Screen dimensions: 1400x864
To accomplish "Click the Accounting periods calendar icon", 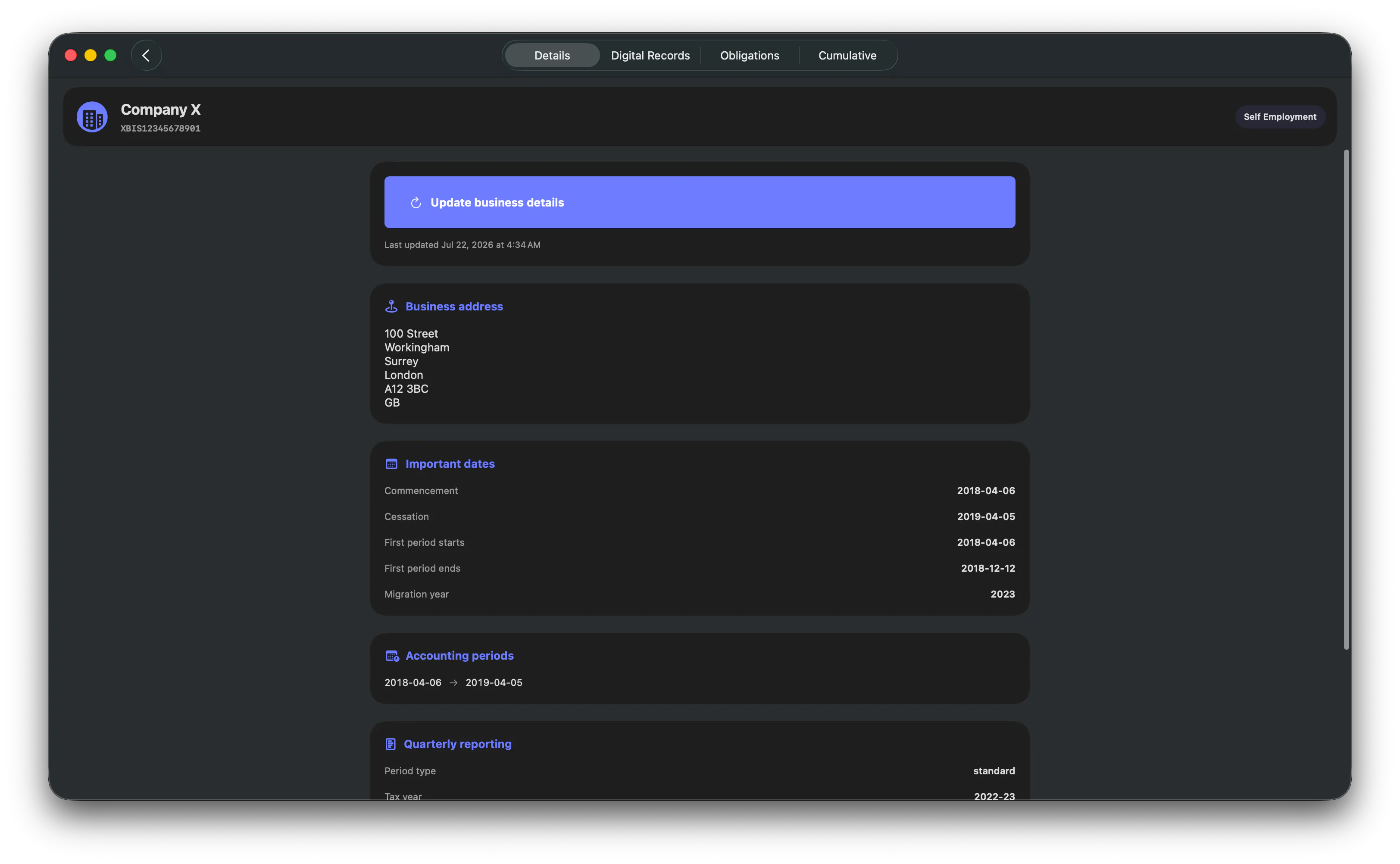I will (x=392, y=656).
